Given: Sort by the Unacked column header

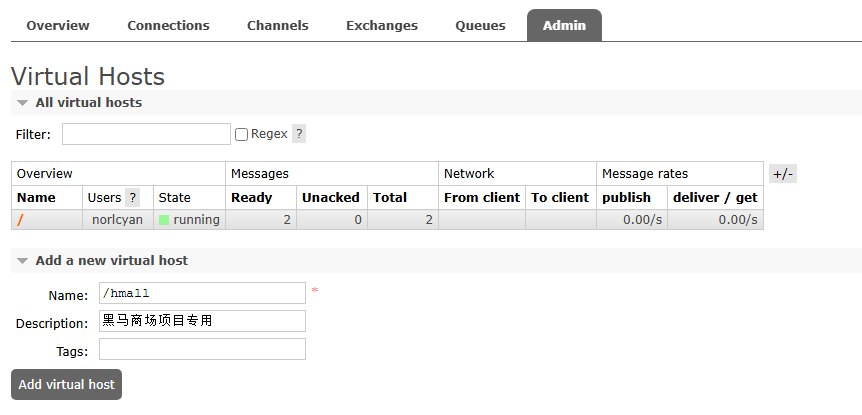Looking at the screenshot, I should click(x=330, y=197).
